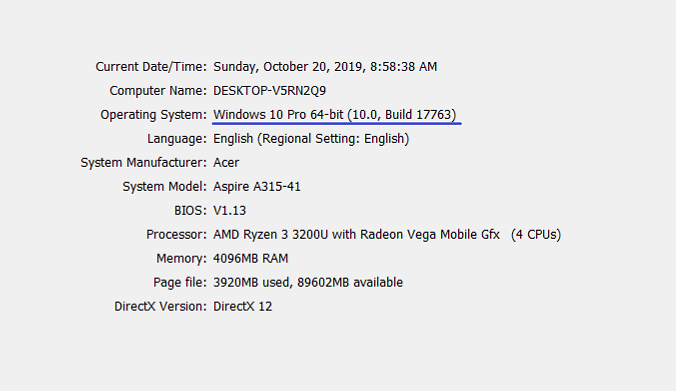Click the 4096MB RAM memory value

(x=250, y=259)
